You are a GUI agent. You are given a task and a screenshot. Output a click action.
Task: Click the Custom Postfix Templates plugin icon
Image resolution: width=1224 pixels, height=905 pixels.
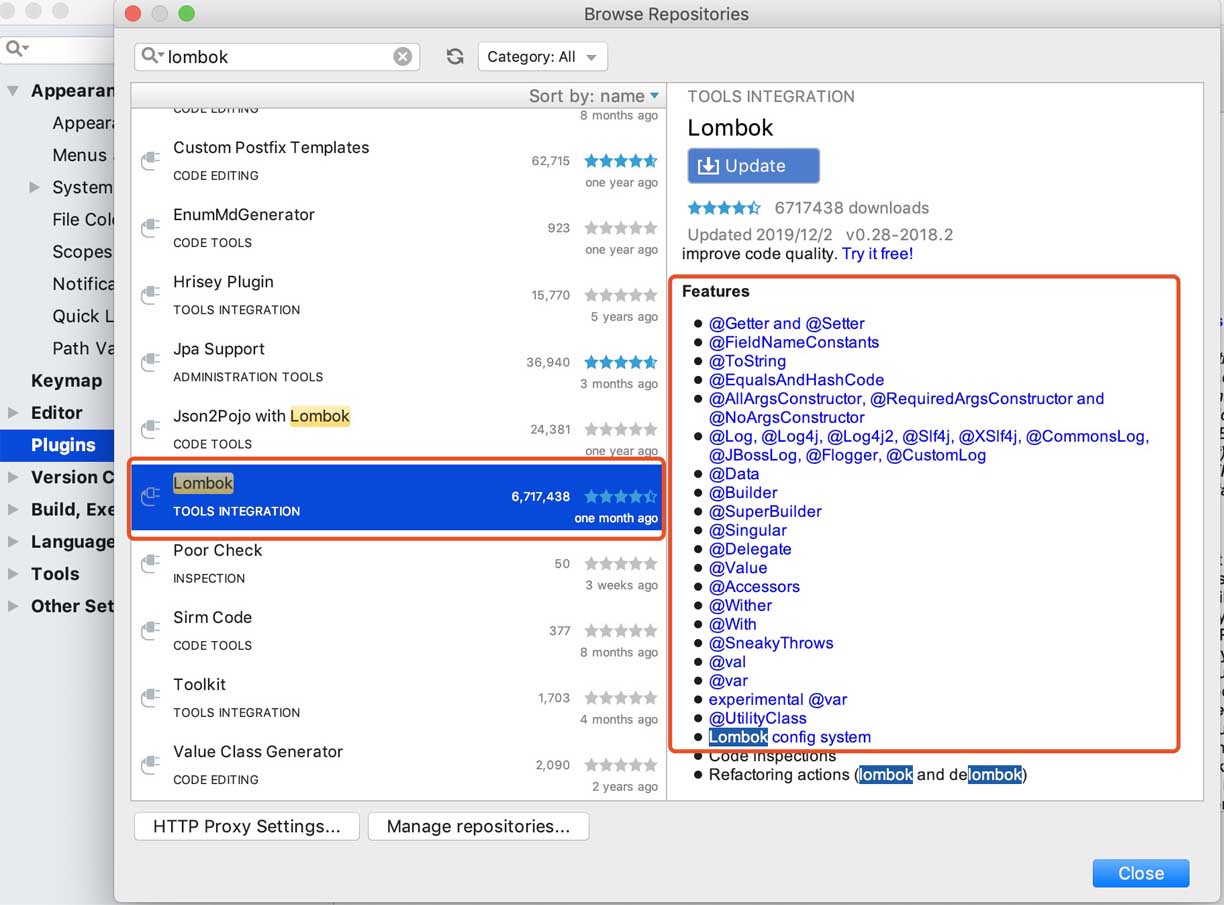(x=150, y=160)
